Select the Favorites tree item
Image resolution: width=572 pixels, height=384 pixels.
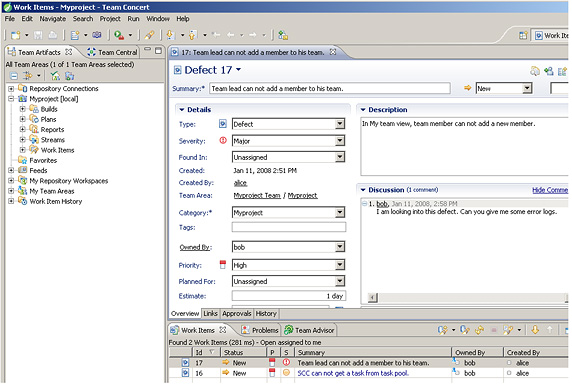43,160
